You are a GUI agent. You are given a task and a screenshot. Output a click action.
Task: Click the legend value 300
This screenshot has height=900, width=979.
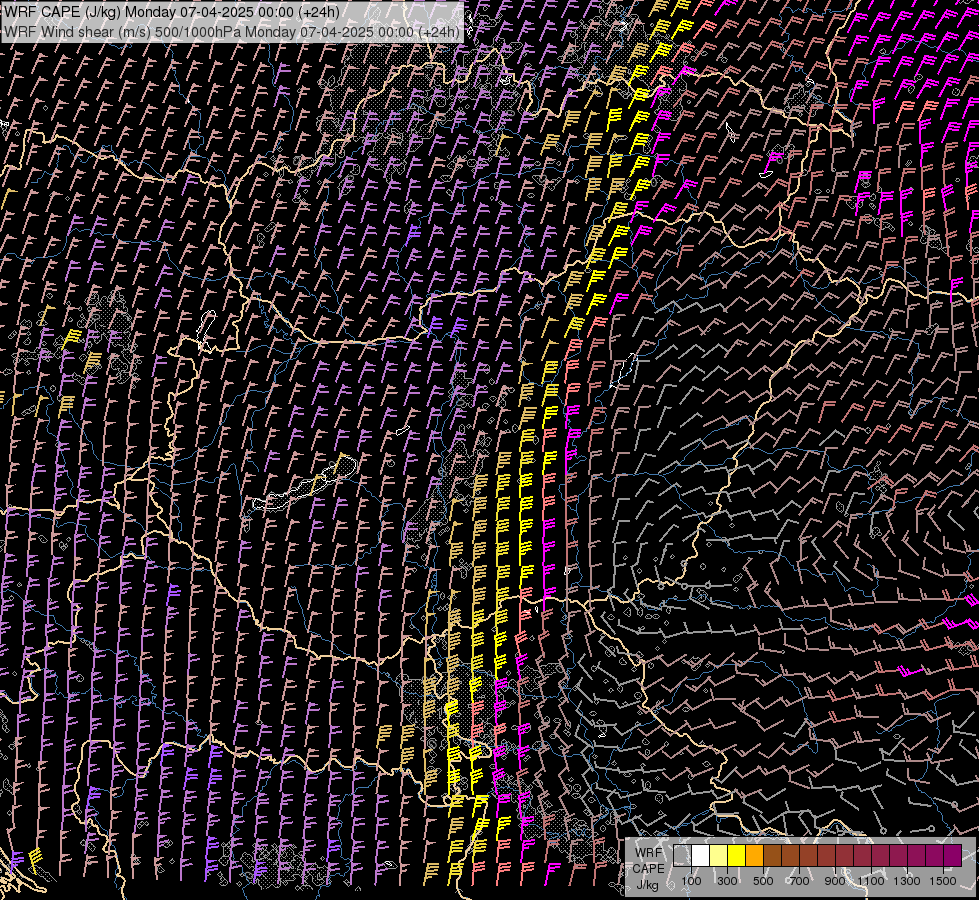pyautogui.click(x=727, y=881)
